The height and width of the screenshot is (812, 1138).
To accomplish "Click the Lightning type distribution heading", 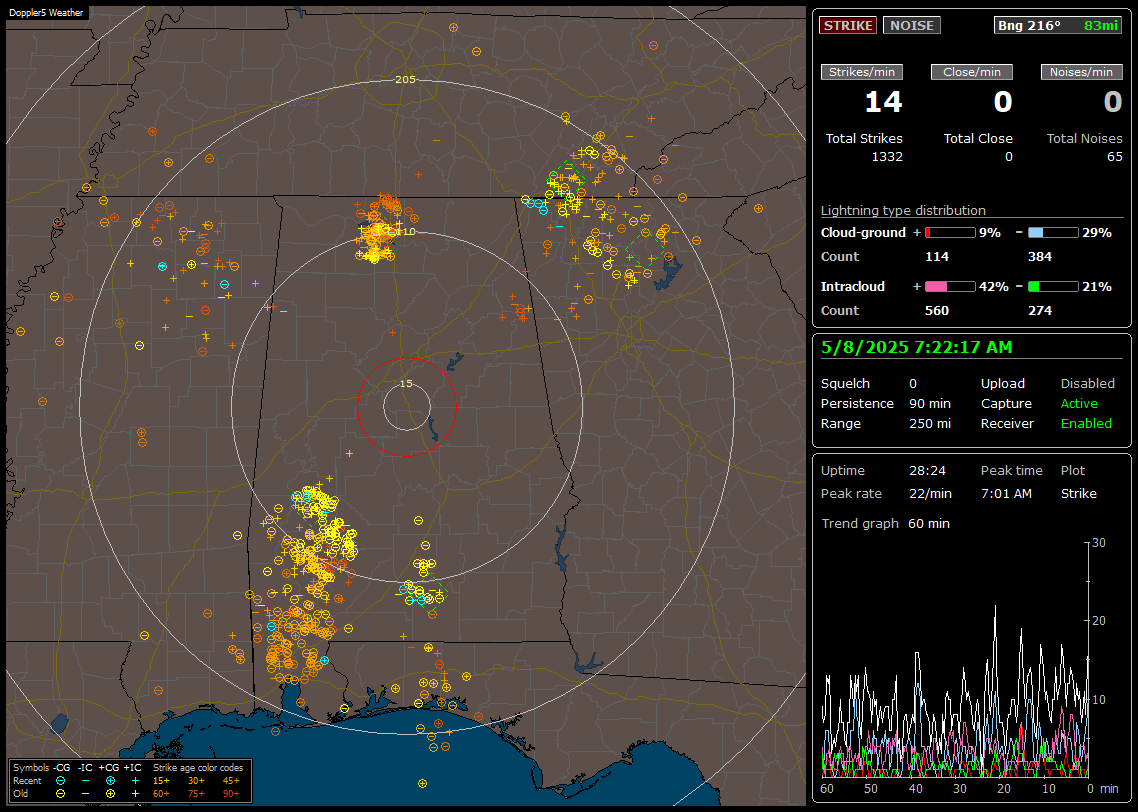I will click(x=903, y=210).
